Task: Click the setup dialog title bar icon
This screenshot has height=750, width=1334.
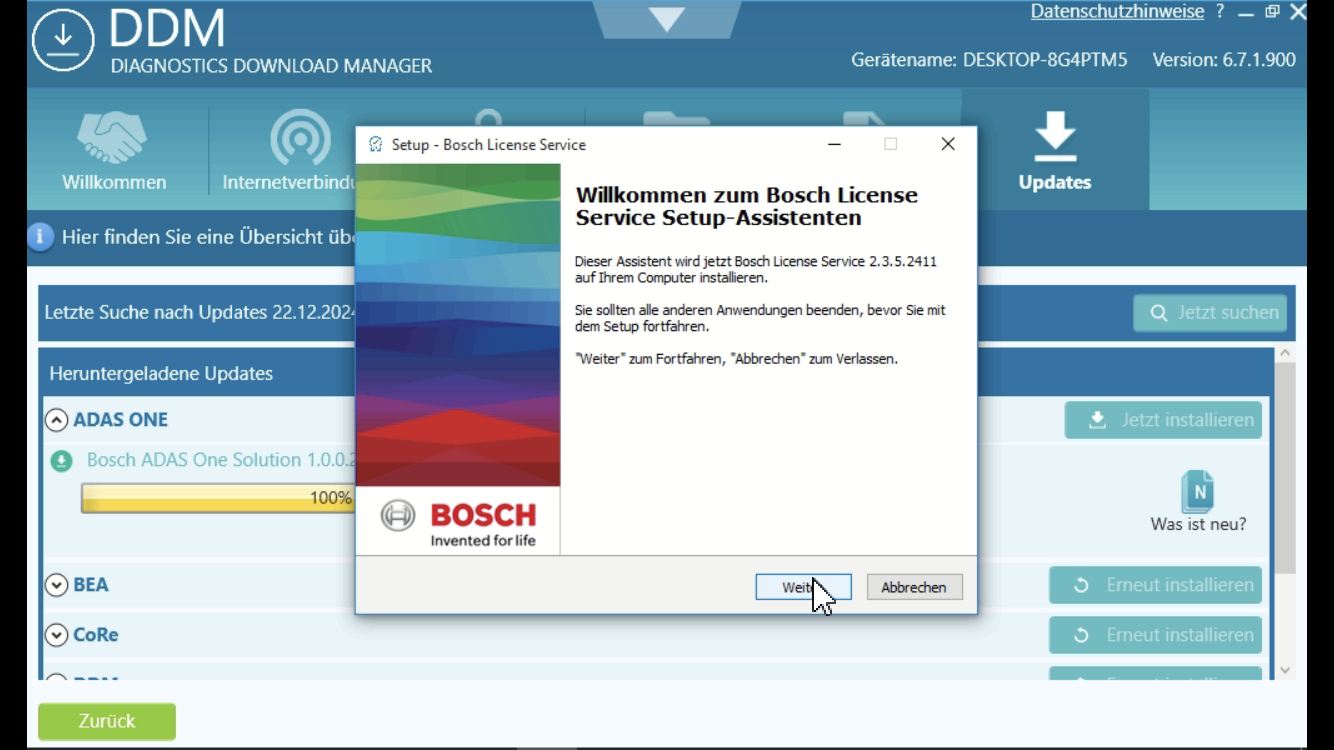Action: pyautogui.click(x=375, y=145)
